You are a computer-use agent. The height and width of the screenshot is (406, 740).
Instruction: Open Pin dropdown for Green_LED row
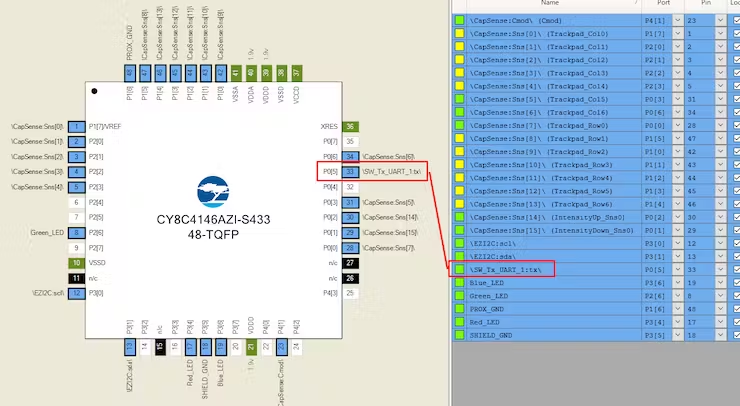click(x=720, y=296)
